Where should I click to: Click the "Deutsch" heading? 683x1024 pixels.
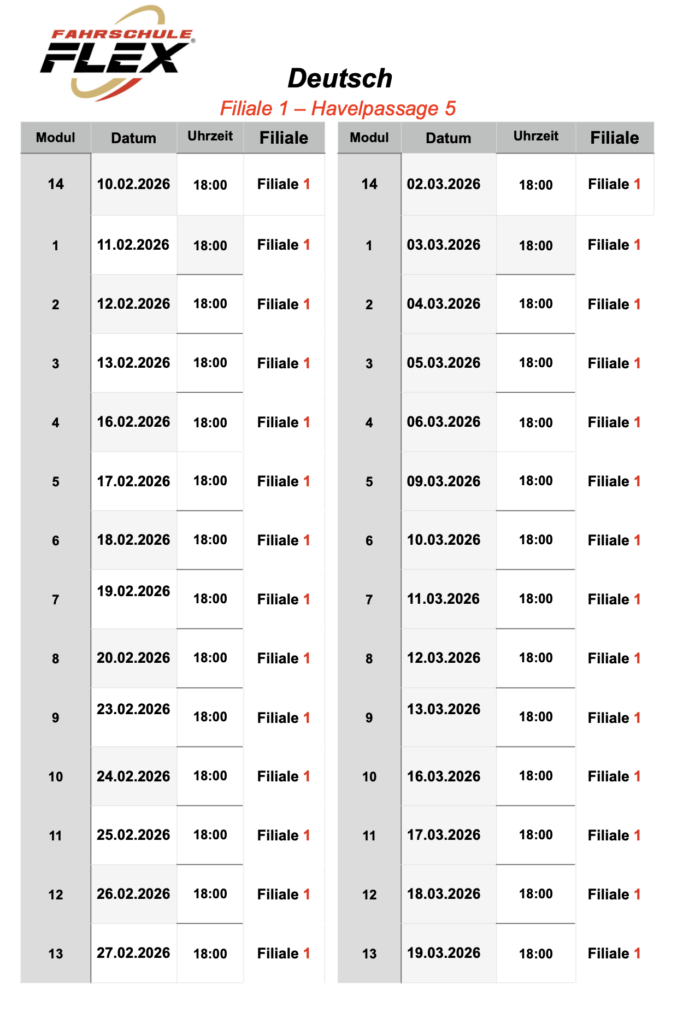point(340,78)
